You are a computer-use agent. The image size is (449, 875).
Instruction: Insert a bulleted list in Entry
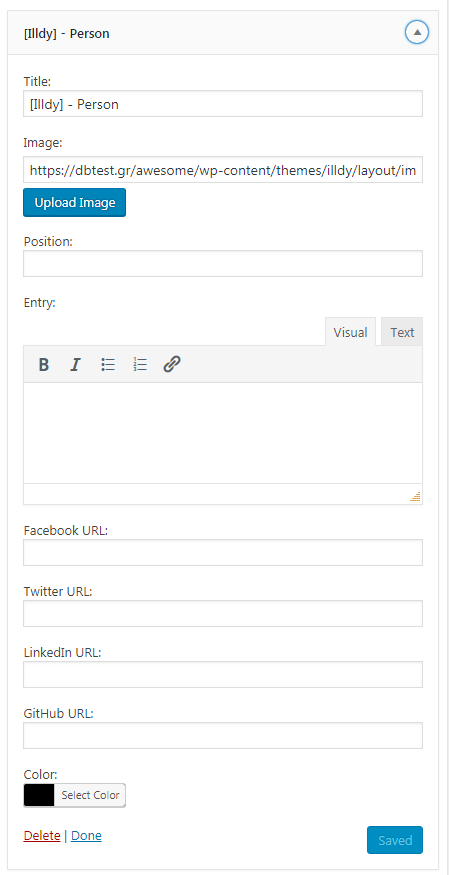tap(108, 365)
